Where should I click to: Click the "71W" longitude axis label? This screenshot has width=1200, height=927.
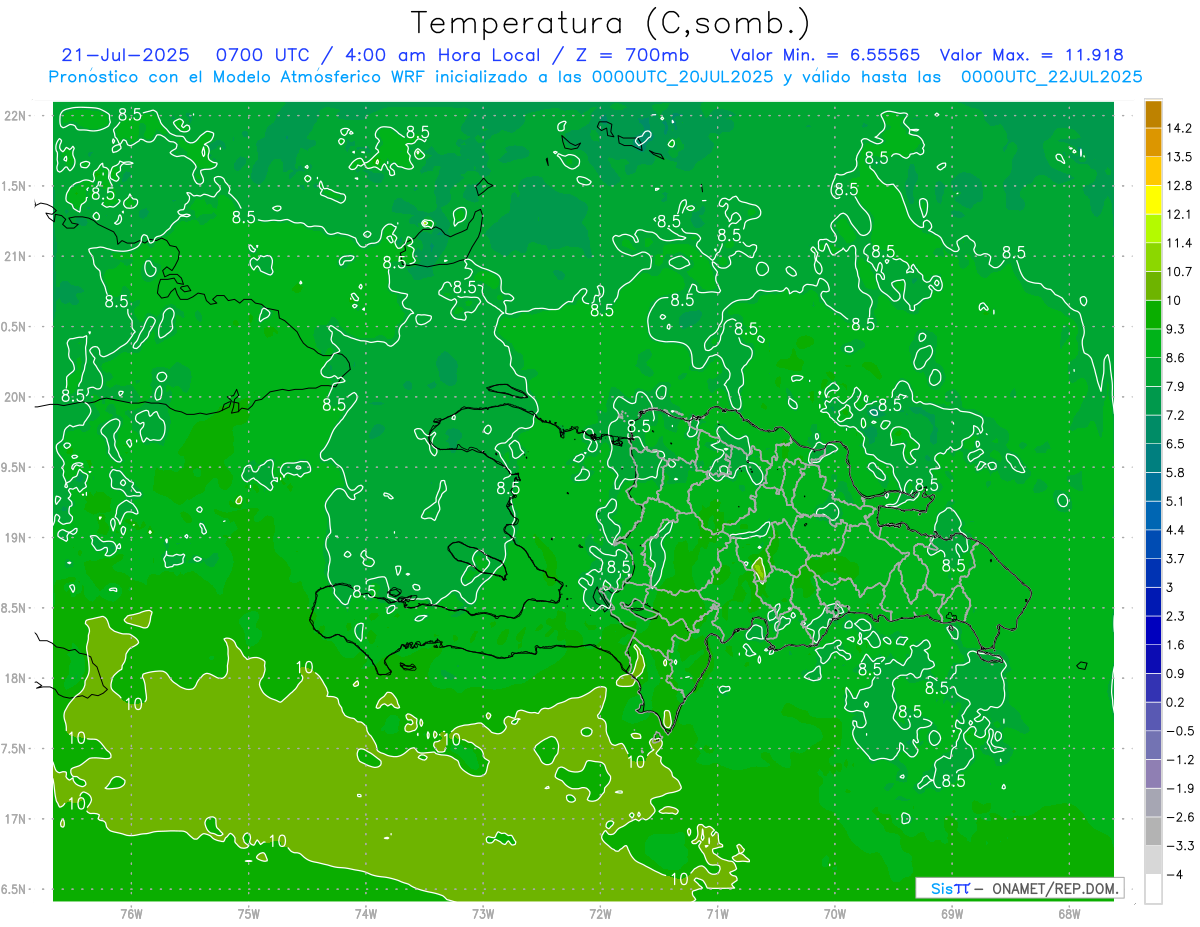pos(717,914)
